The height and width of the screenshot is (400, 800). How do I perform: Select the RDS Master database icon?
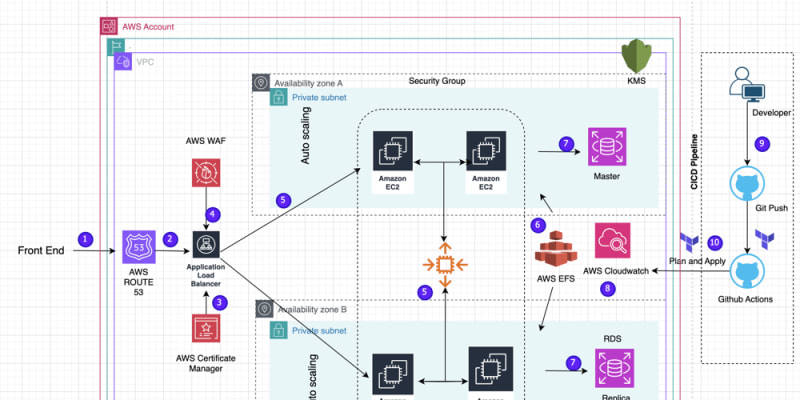click(607, 147)
